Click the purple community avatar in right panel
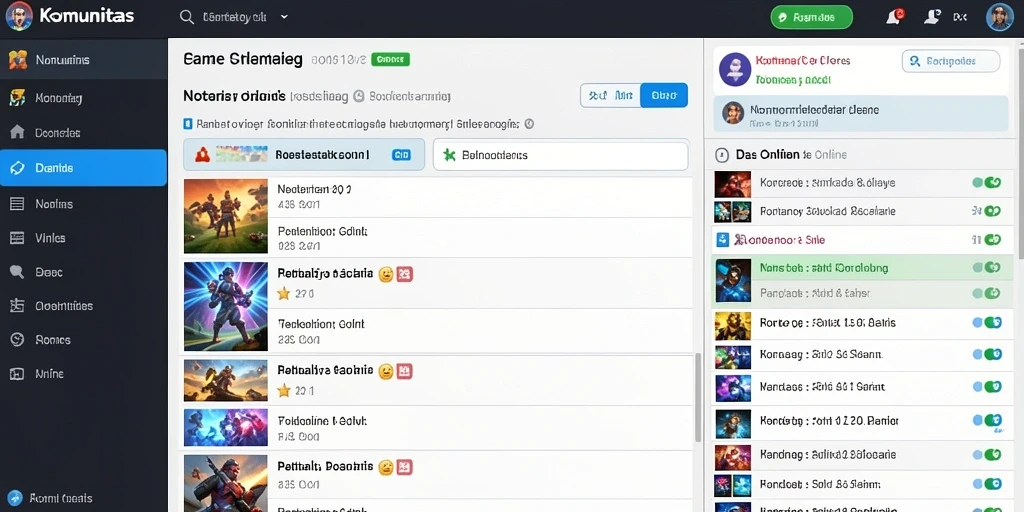1024x512 pixels. point(735,69)
